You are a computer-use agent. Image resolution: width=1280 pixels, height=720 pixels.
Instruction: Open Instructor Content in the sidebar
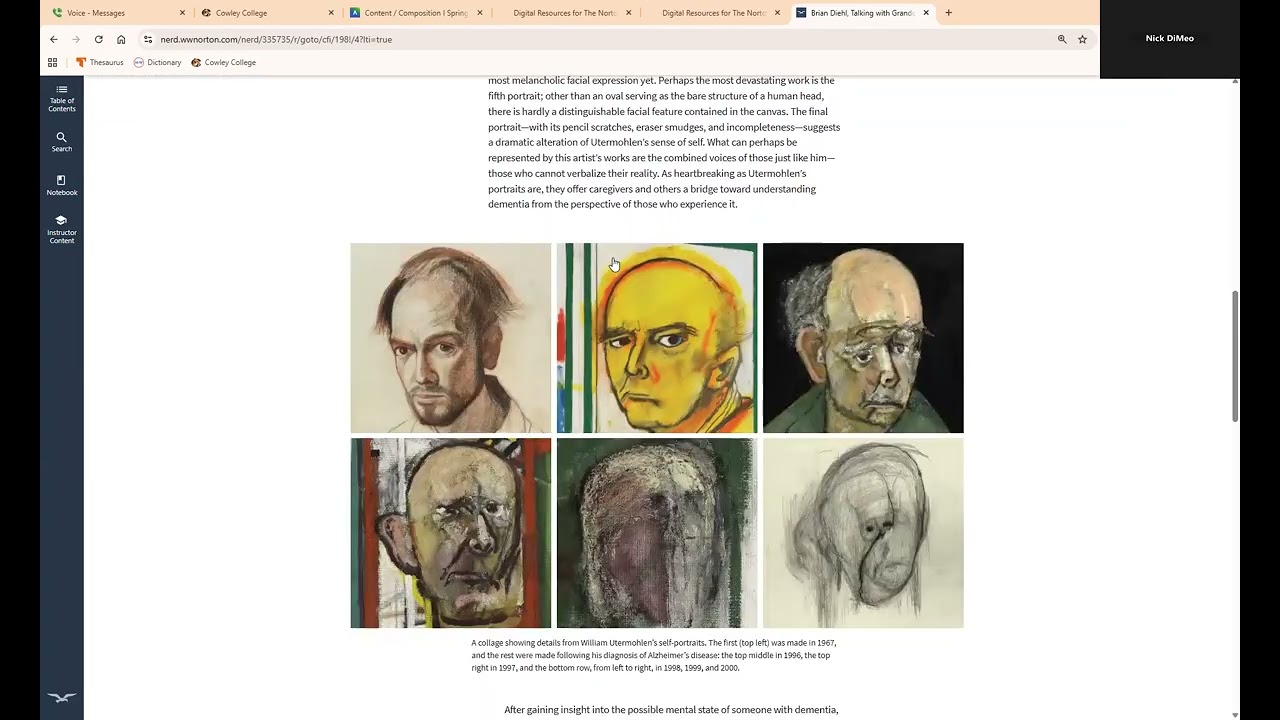tap(62, 229)
